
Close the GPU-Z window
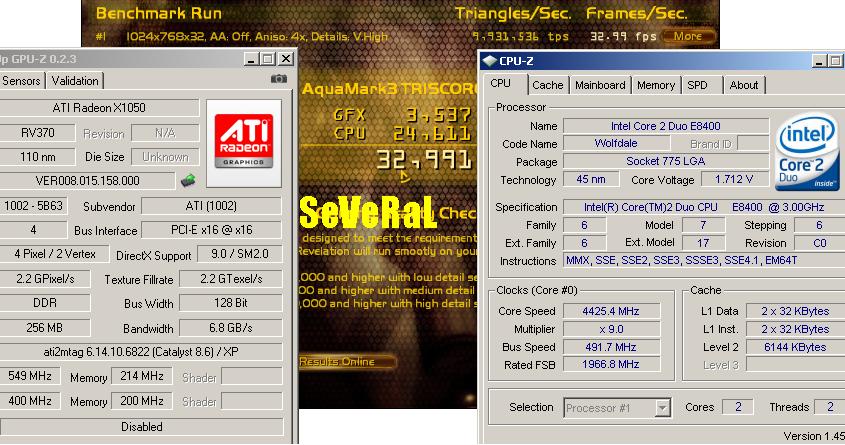coord(286,59)
